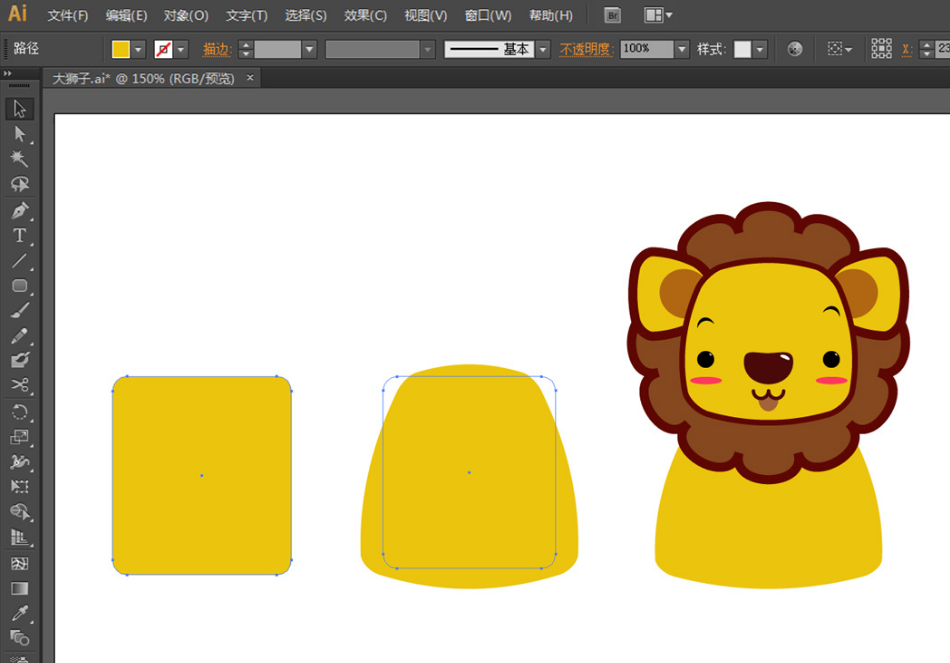The image size is (950, 663).
Task: Select the Scissors tool
Action: (x=19, y=386)
